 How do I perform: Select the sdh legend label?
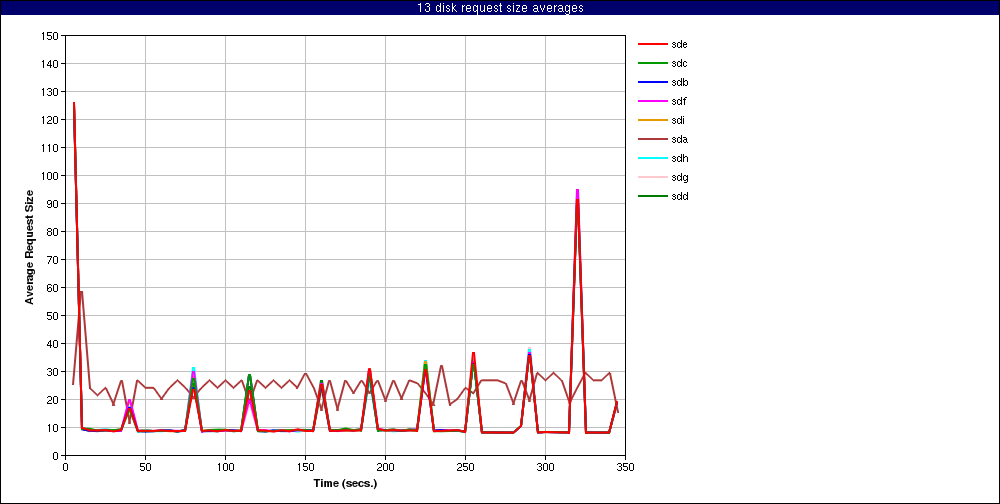coord(679,158)
